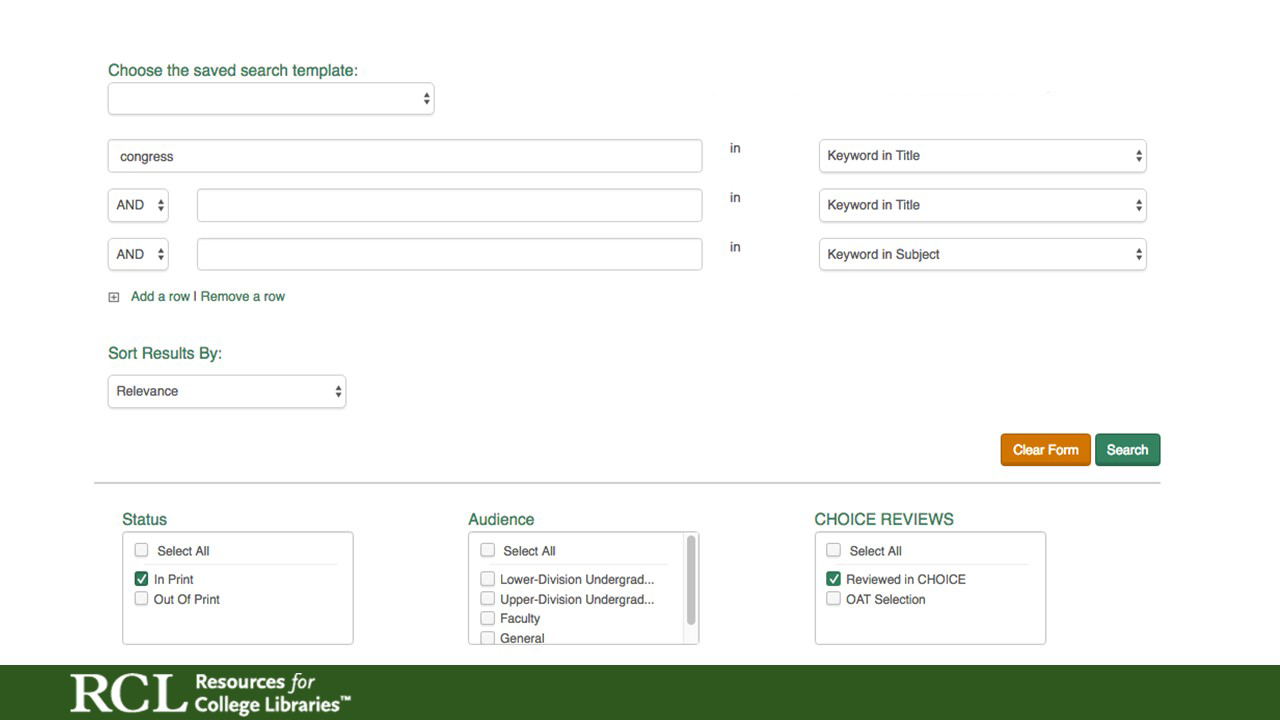
Task: Uncheck Reviewed in CHOICE checkbox
Action: tap(833, 579)
